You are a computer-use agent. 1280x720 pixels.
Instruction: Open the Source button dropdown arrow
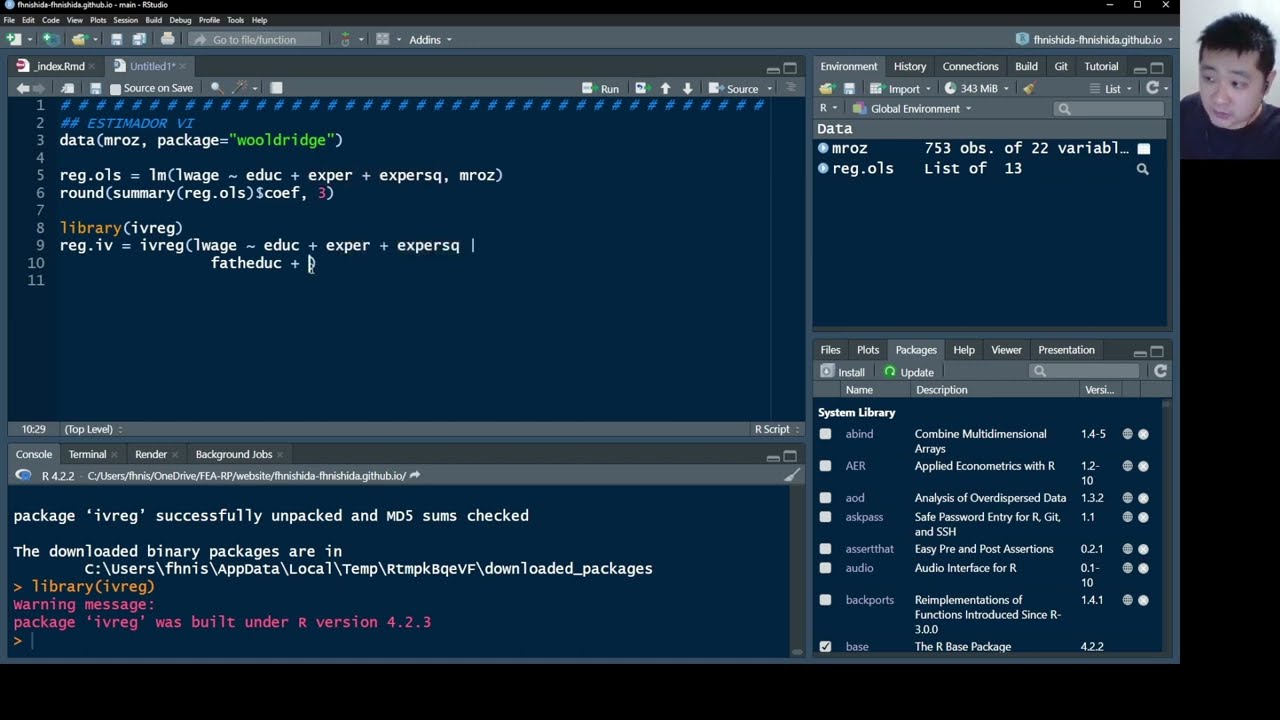coord(769,89)
